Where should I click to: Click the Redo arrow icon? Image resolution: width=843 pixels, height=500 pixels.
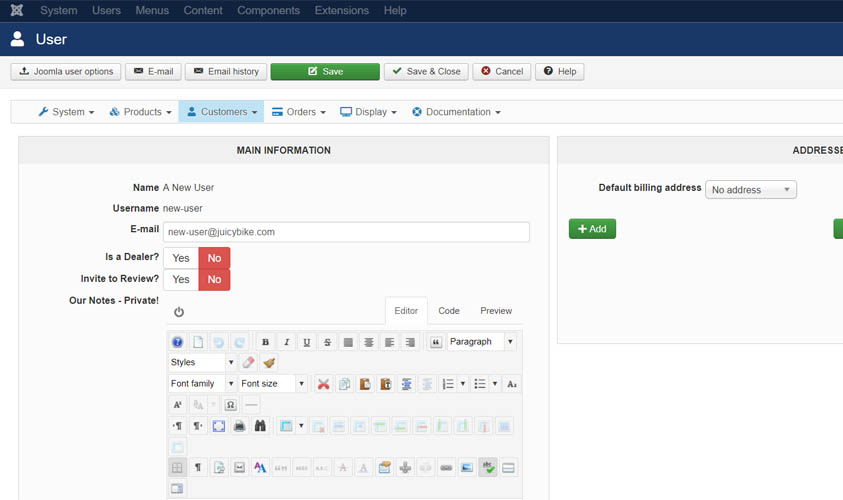click(x=239, y=342)
